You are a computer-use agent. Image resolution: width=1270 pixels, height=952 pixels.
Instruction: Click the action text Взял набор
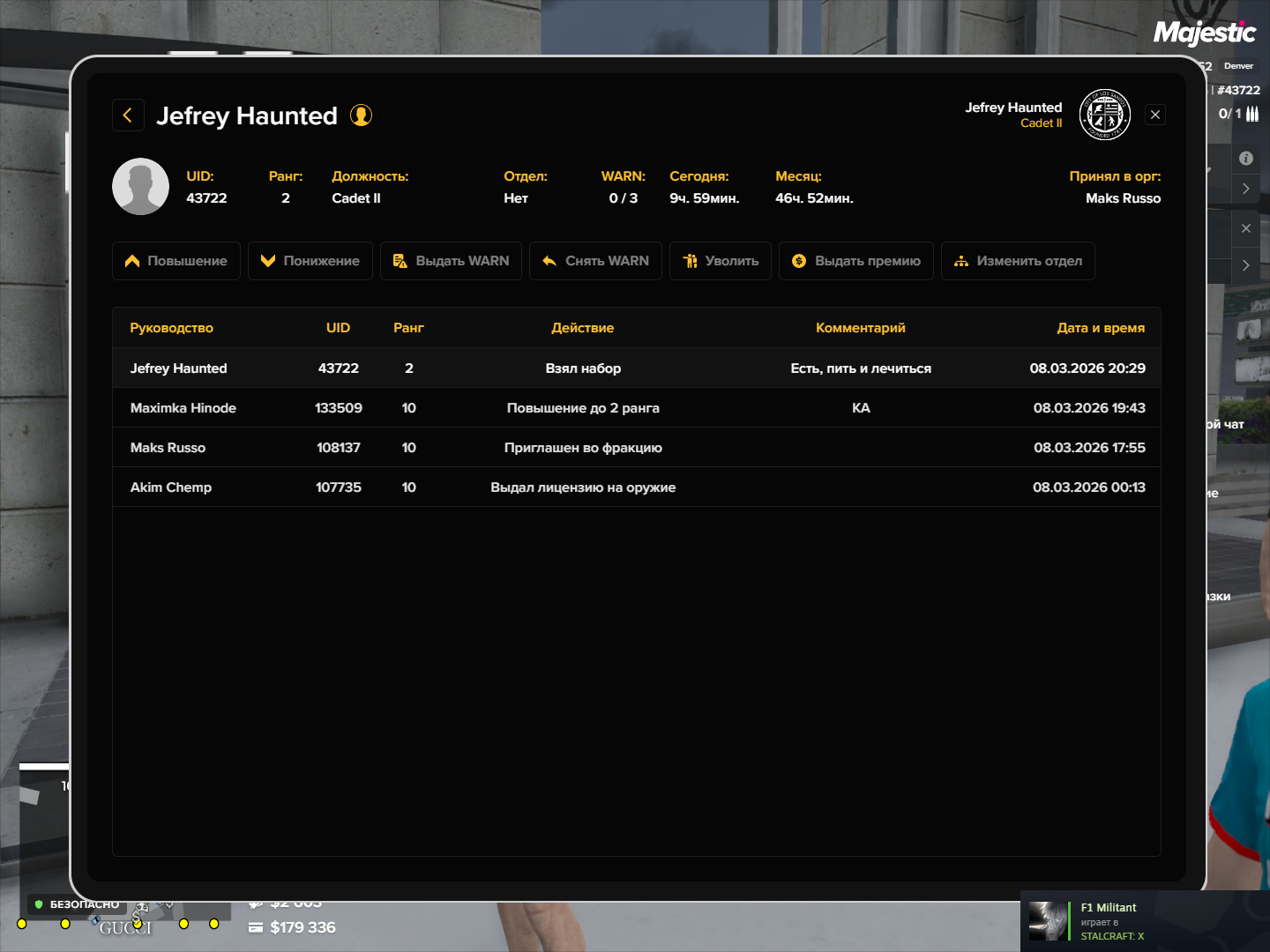pyautogui.click(x=583, y=368)
